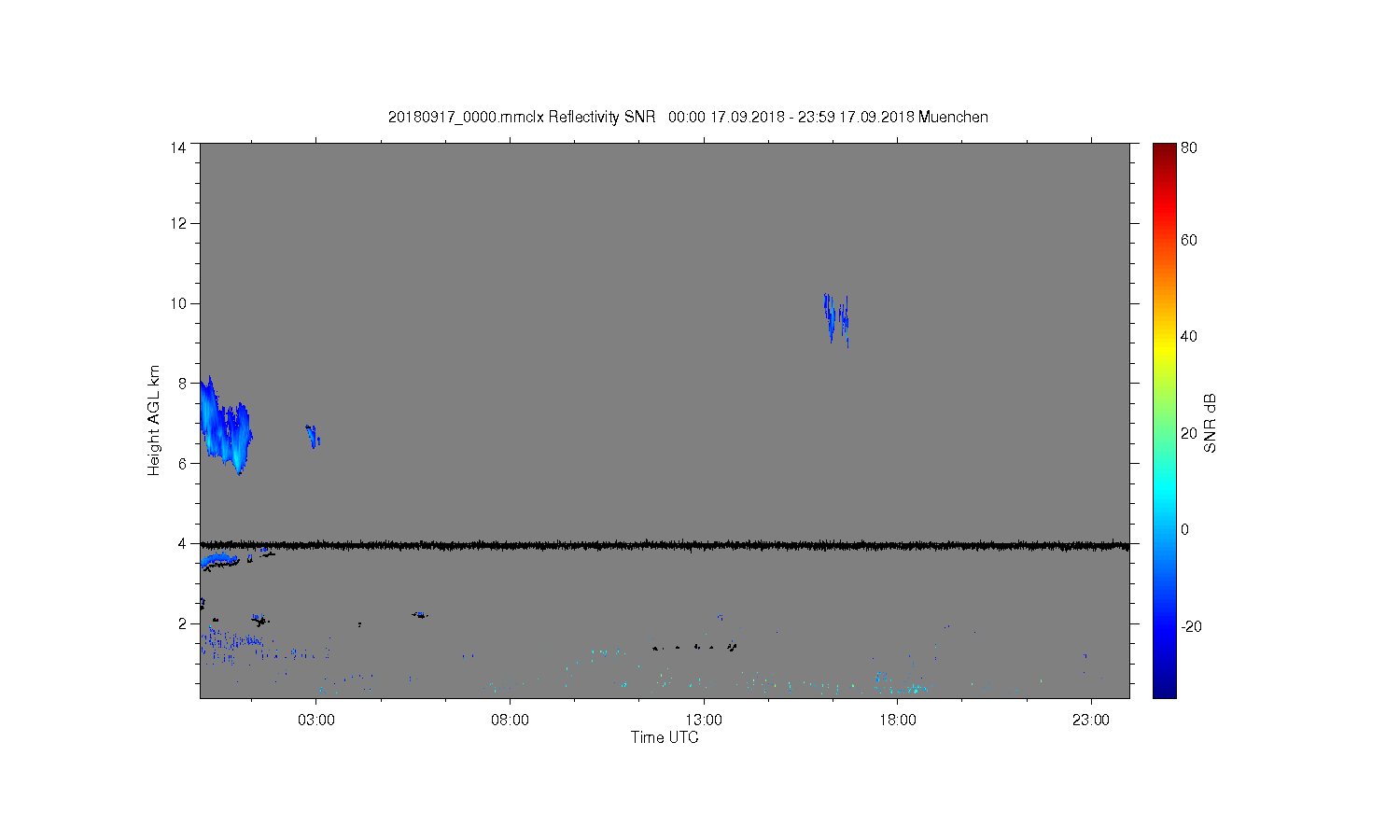The width and height of the screenshot is (1400, 840).
Task: Click the colorbar value -20
Action: [x=1192, y=626]
